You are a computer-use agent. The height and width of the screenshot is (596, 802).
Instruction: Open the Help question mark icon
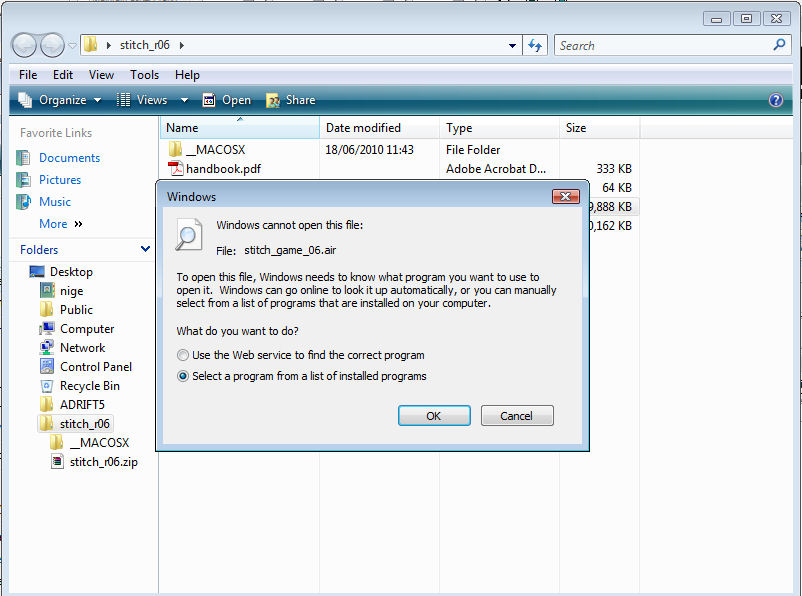tap(775, 100)
